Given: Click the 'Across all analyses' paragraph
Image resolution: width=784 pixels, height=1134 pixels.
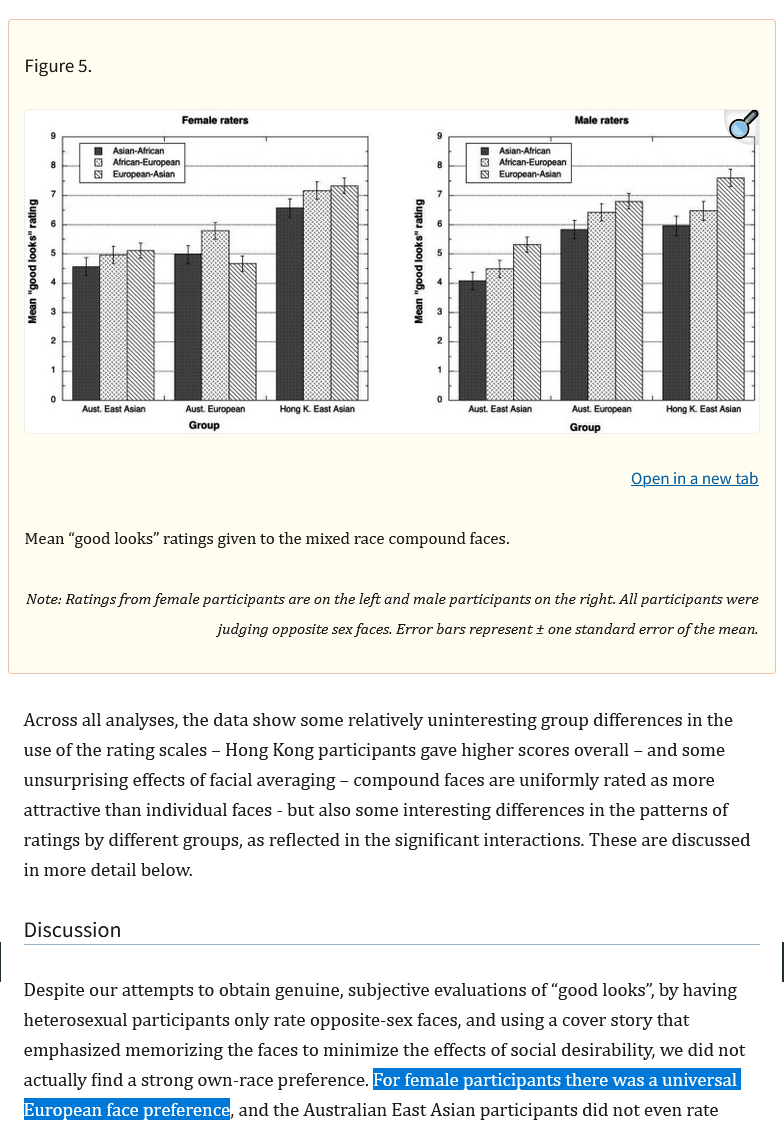Looking at the screenshot, I should (x=387, y=795).
